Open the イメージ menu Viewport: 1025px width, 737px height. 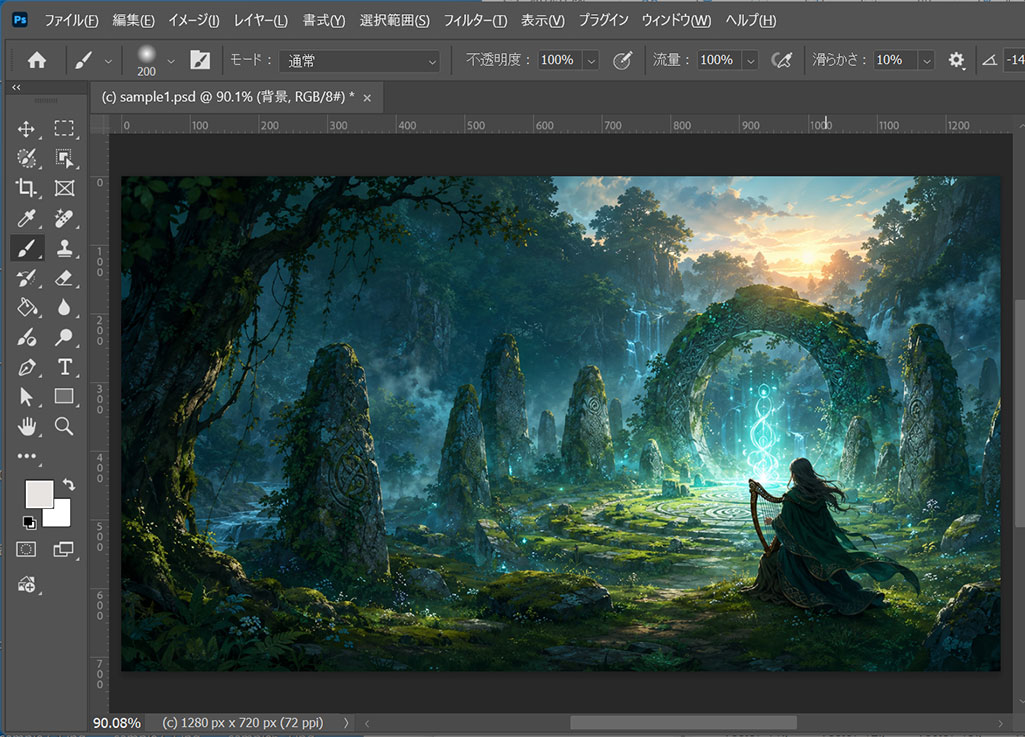point(194,20)
